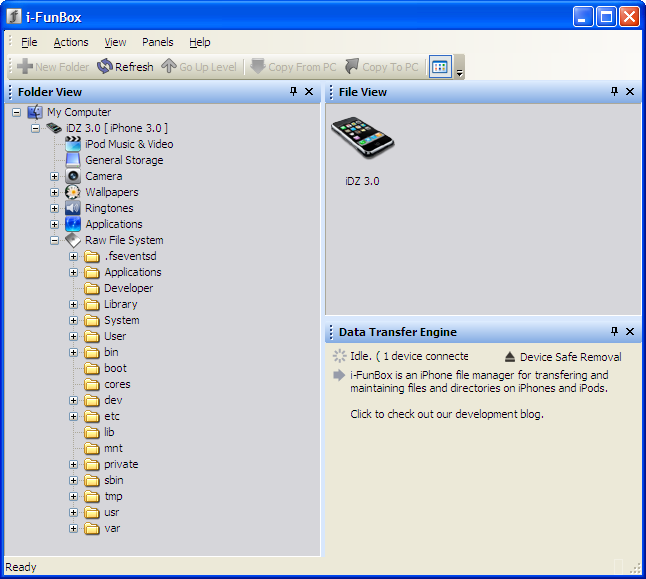Expand the Camera tree node
The height and width of the screenshot is (579, 646).
(x=54, y=176)
